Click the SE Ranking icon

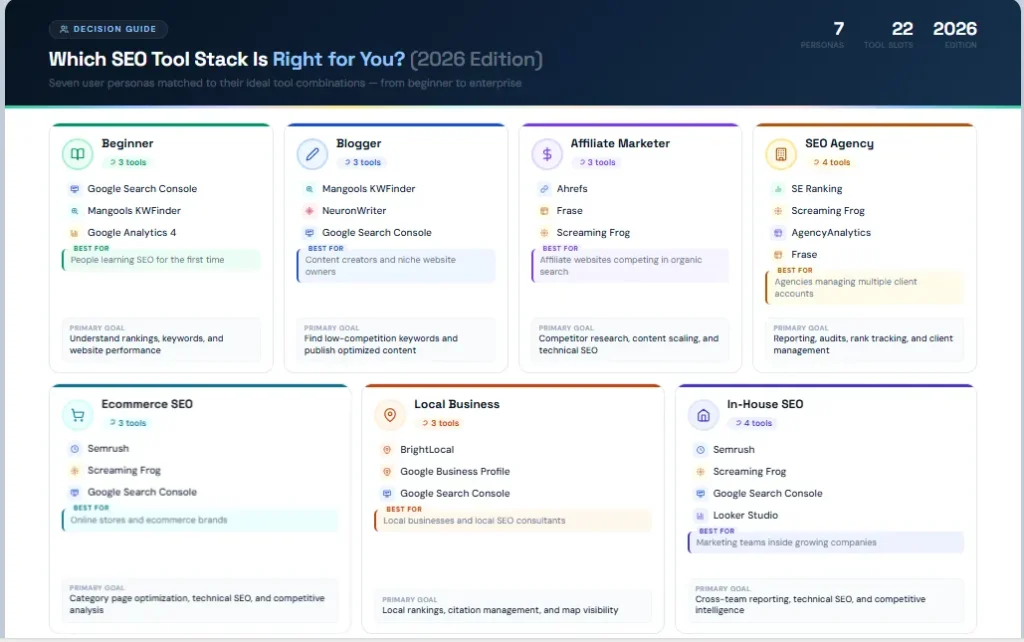click(778, 189)
